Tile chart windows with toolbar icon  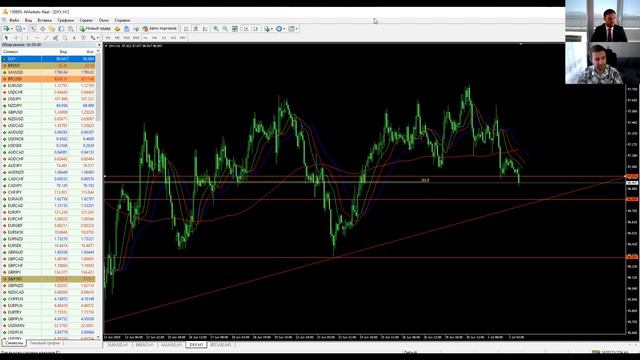(235, 29)
